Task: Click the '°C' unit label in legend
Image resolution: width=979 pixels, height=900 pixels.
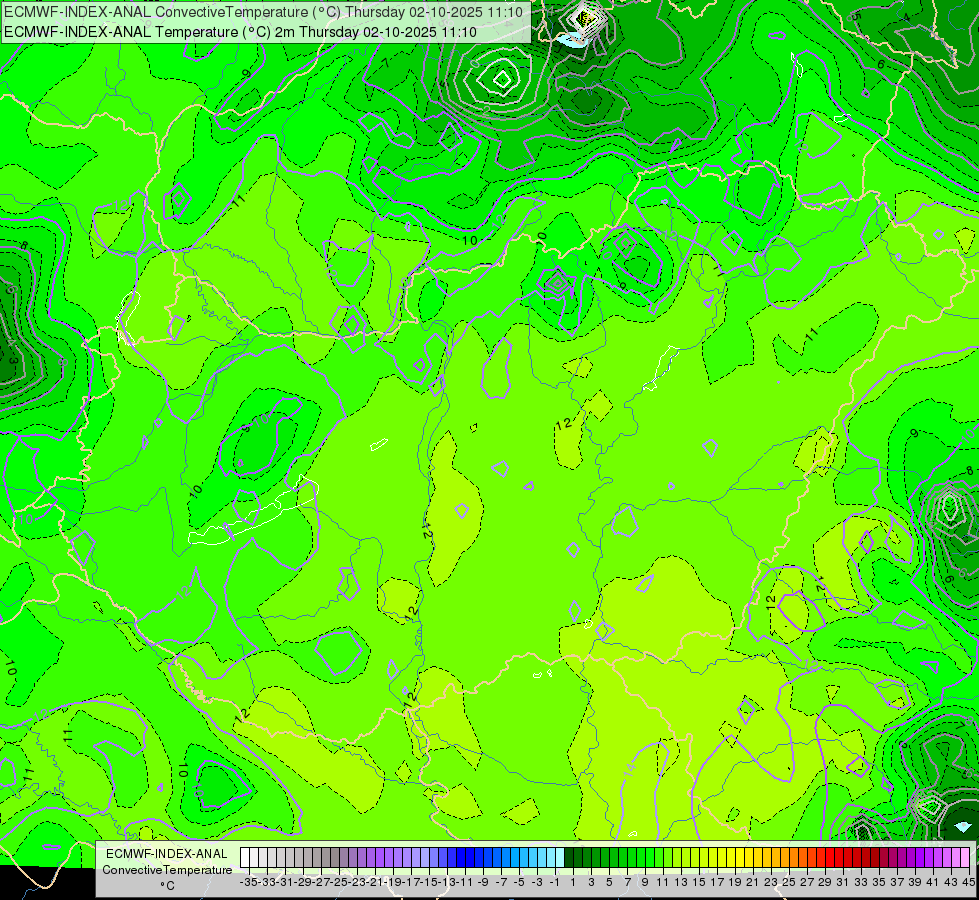Action: pos(167,886)
